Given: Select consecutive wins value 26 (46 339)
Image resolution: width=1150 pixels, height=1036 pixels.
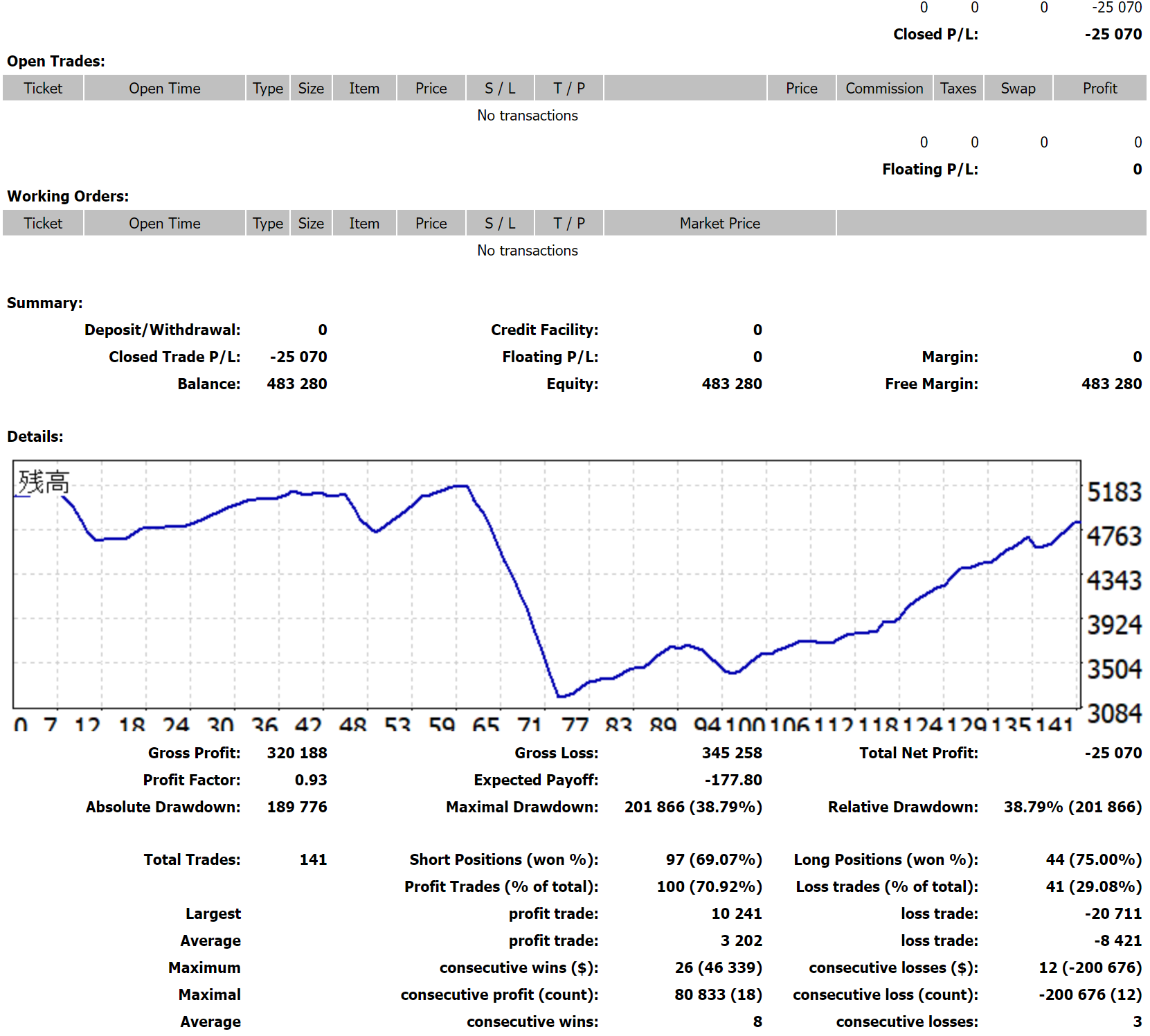Looking at the screenshot, I should pyautogui.click(x=718, y=967).
